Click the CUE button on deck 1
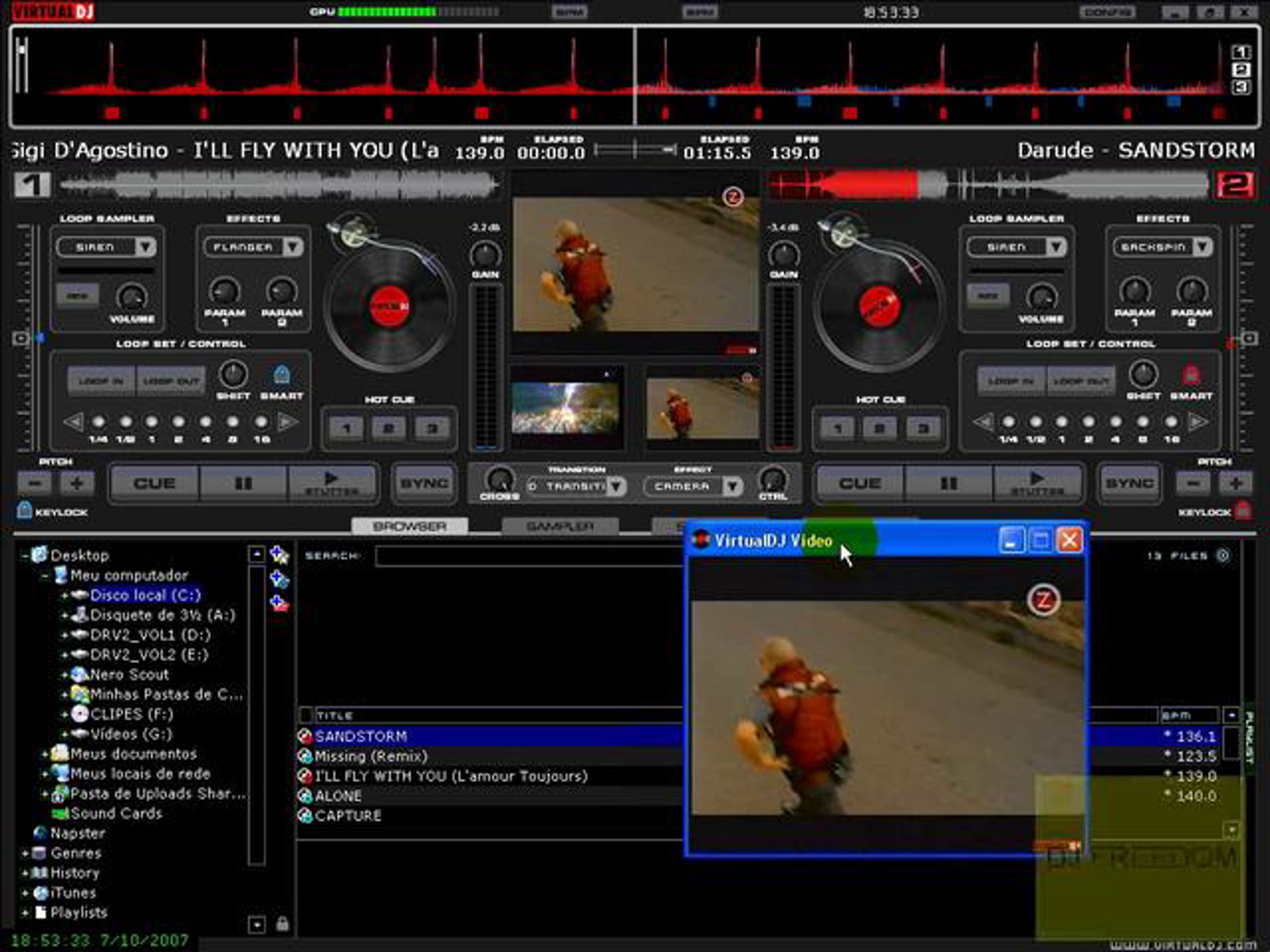 point(155,484)
